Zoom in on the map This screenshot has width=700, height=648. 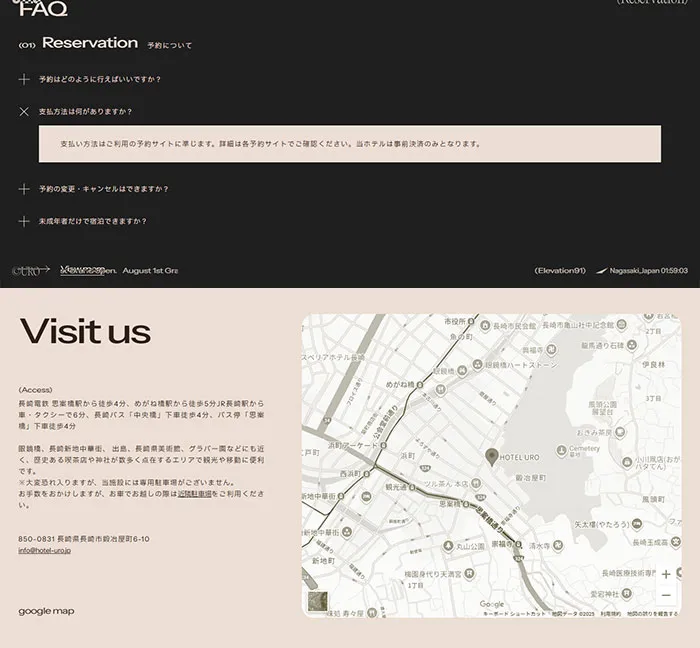pos(666,574)
